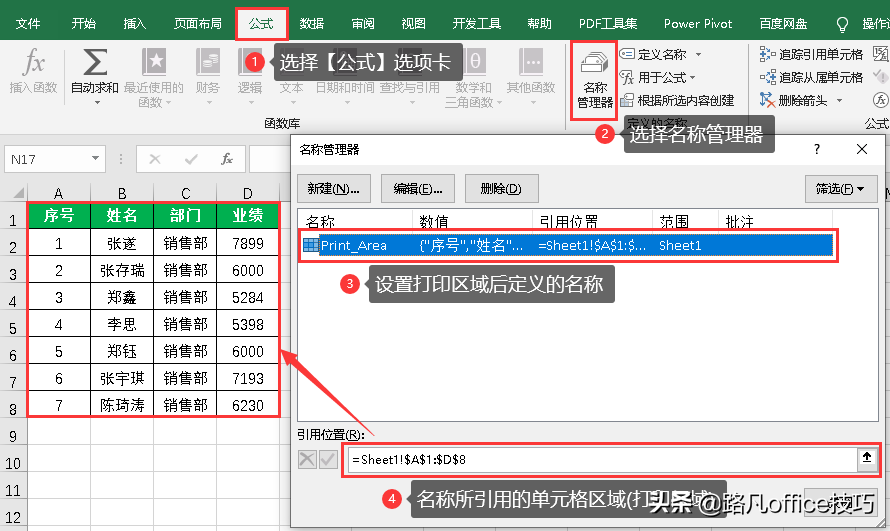Click Create from Selection (根据所选内容创建)
This screenshot has height=531, width=890.
tap(677, 100)
